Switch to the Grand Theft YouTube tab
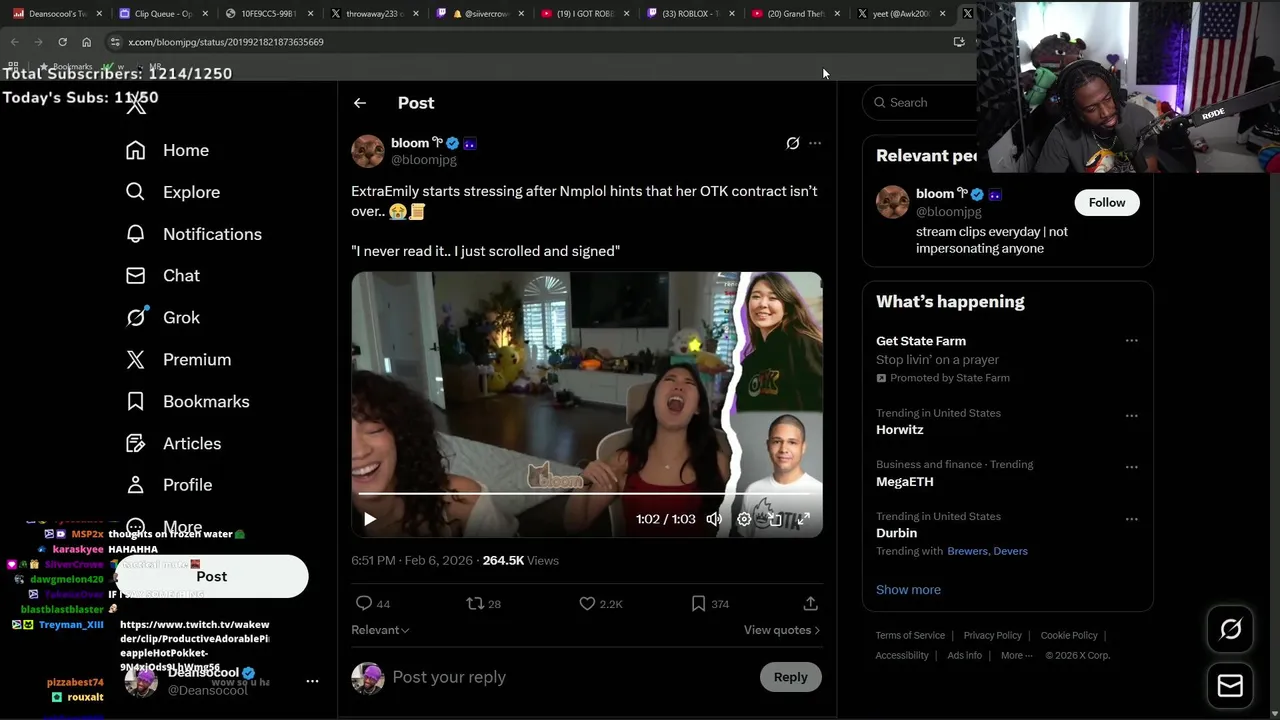The width and height of the screenshot is (1280, 720). click(794, 14)
